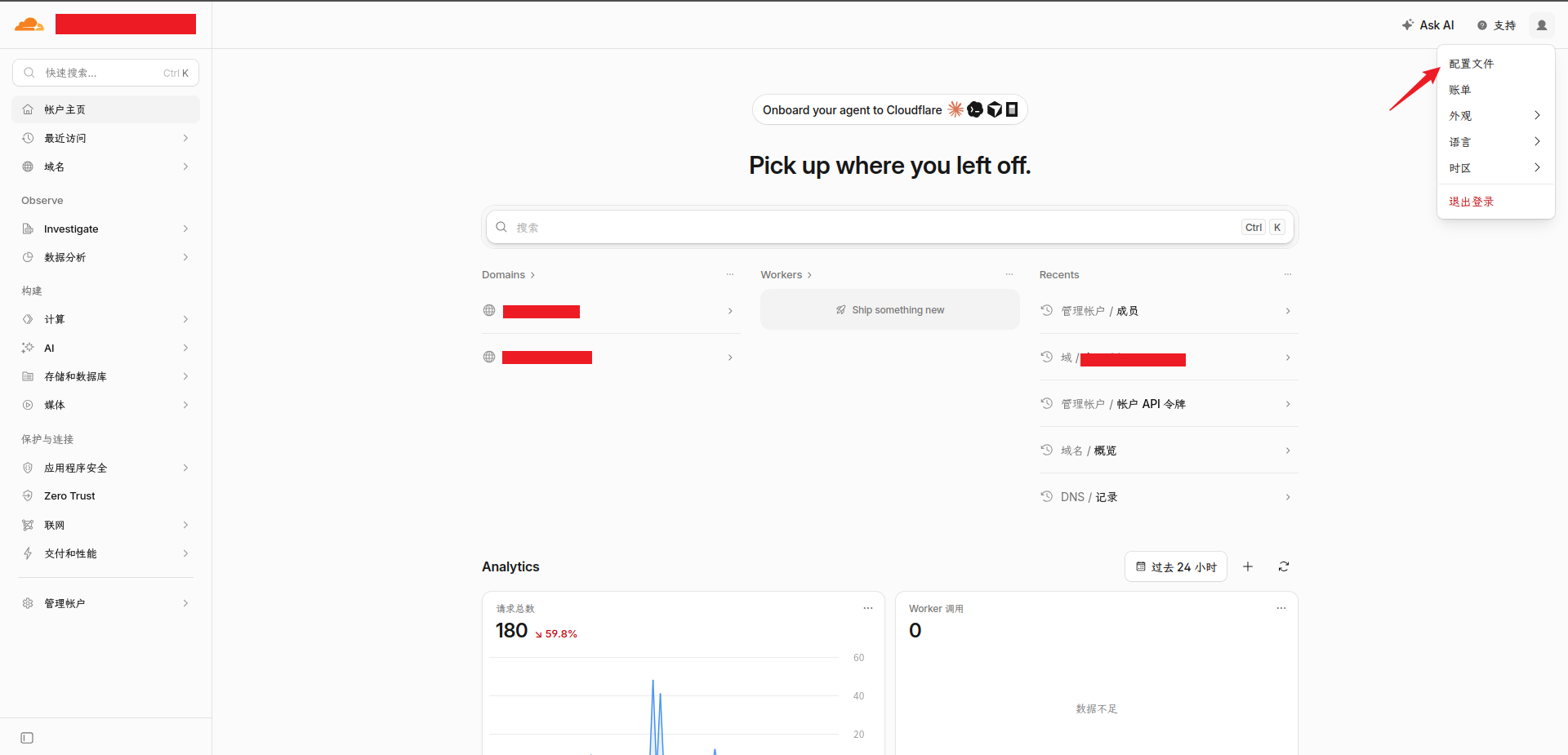The width and height of the screenshot is (1568, 755).
Task: Click Onboard your agent to Cloudflare button
Action: pos(889,110)
